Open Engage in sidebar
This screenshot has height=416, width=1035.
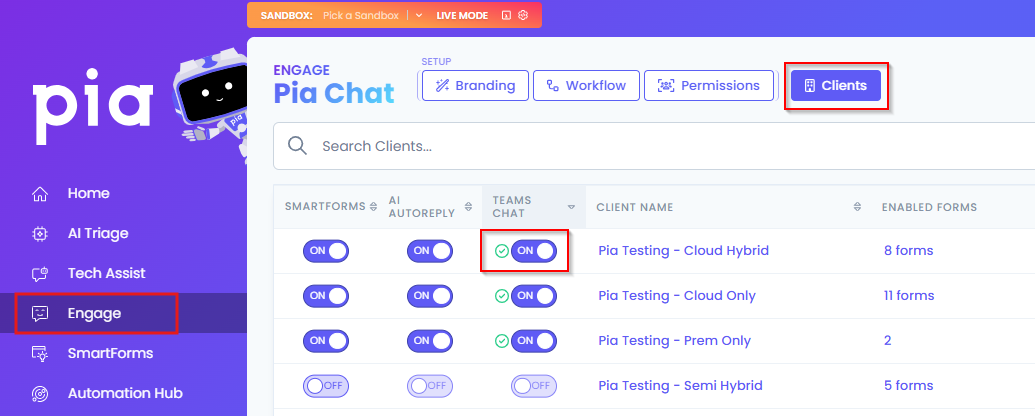point(94,314)
